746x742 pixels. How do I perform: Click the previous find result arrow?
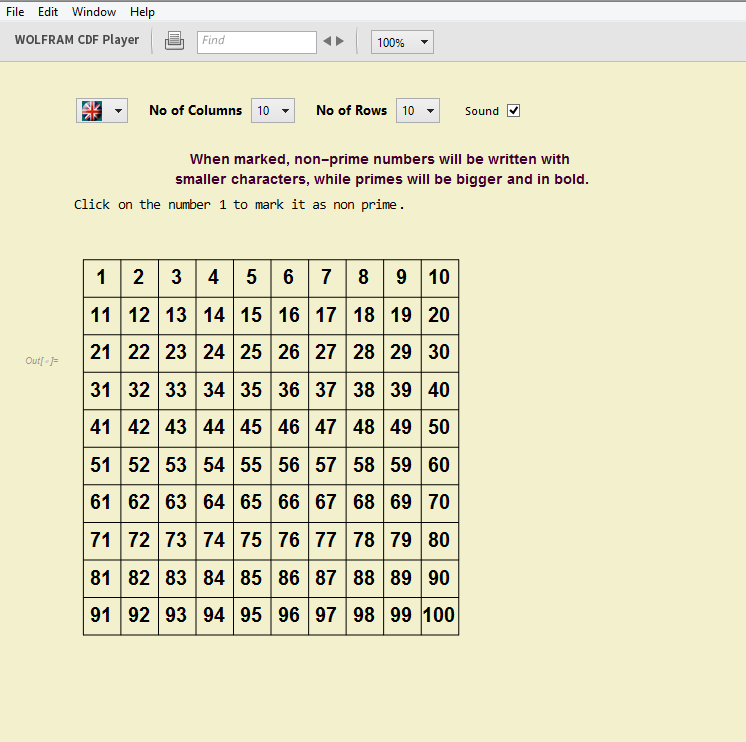tap(326, 42)
